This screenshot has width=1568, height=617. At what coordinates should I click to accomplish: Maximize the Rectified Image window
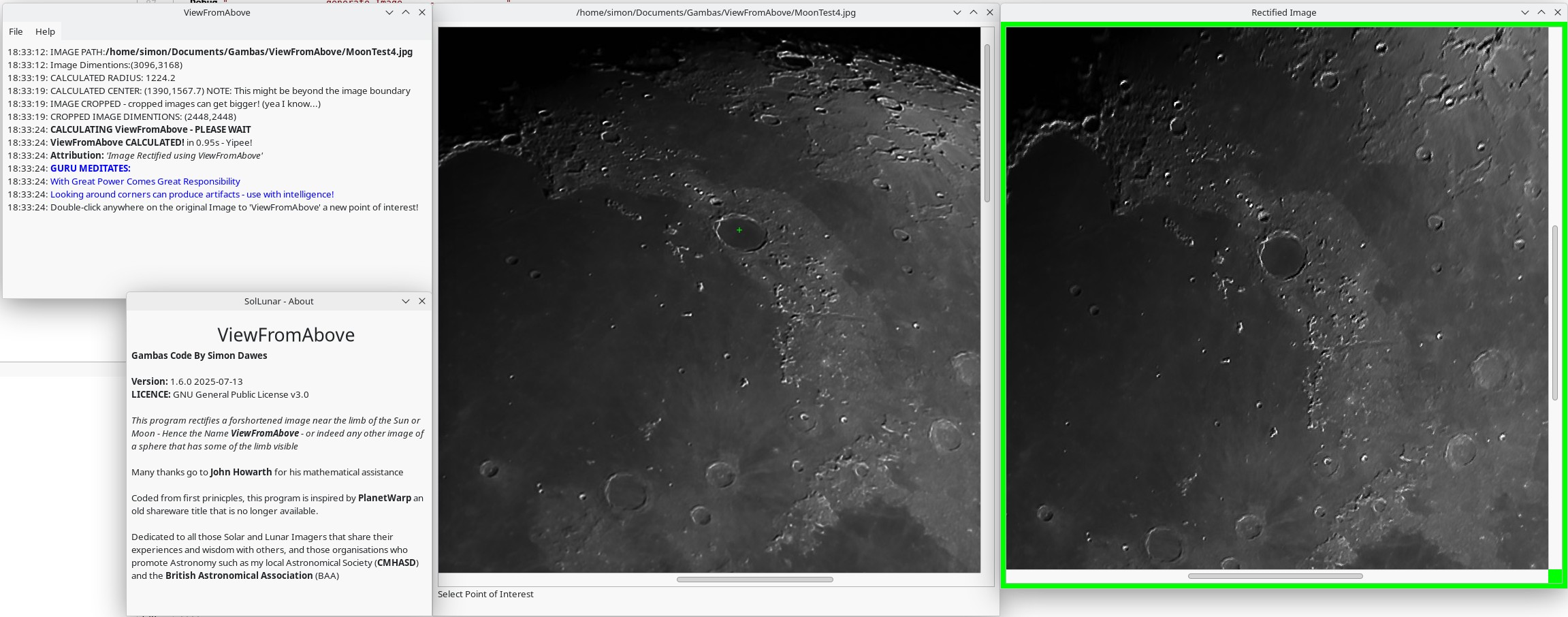point(1541,12)
